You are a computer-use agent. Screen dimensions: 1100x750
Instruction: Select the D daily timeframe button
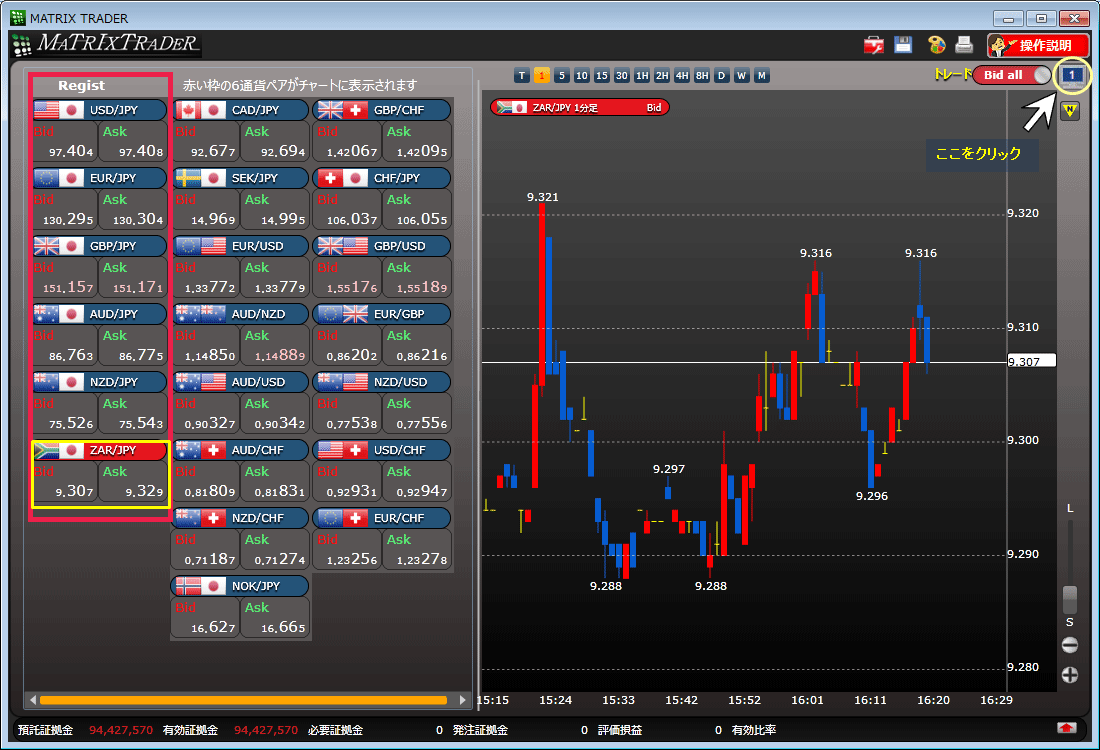pos(721,76)
